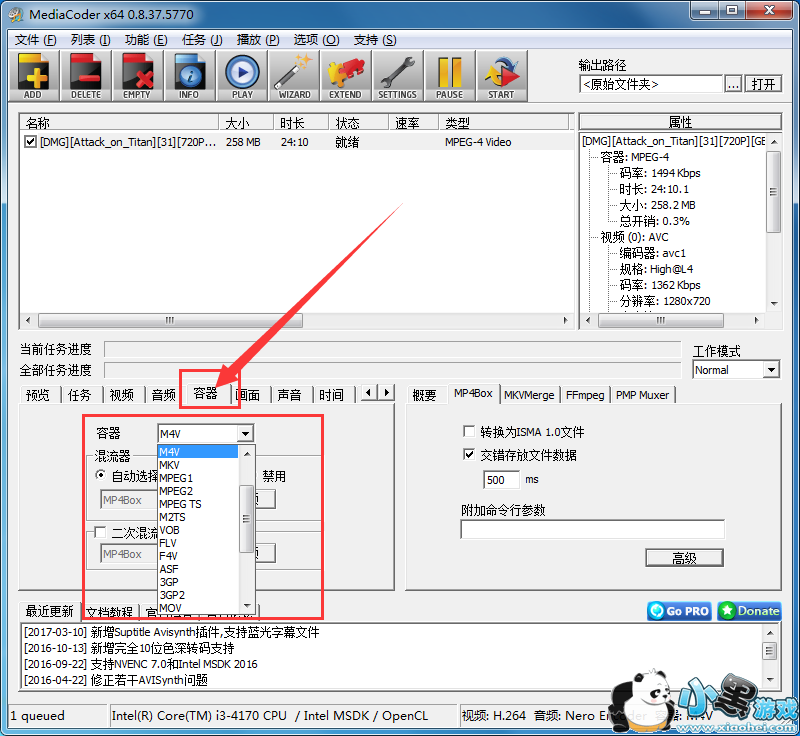
Task: Open the 任务 menu
Action: coord(202,40)
